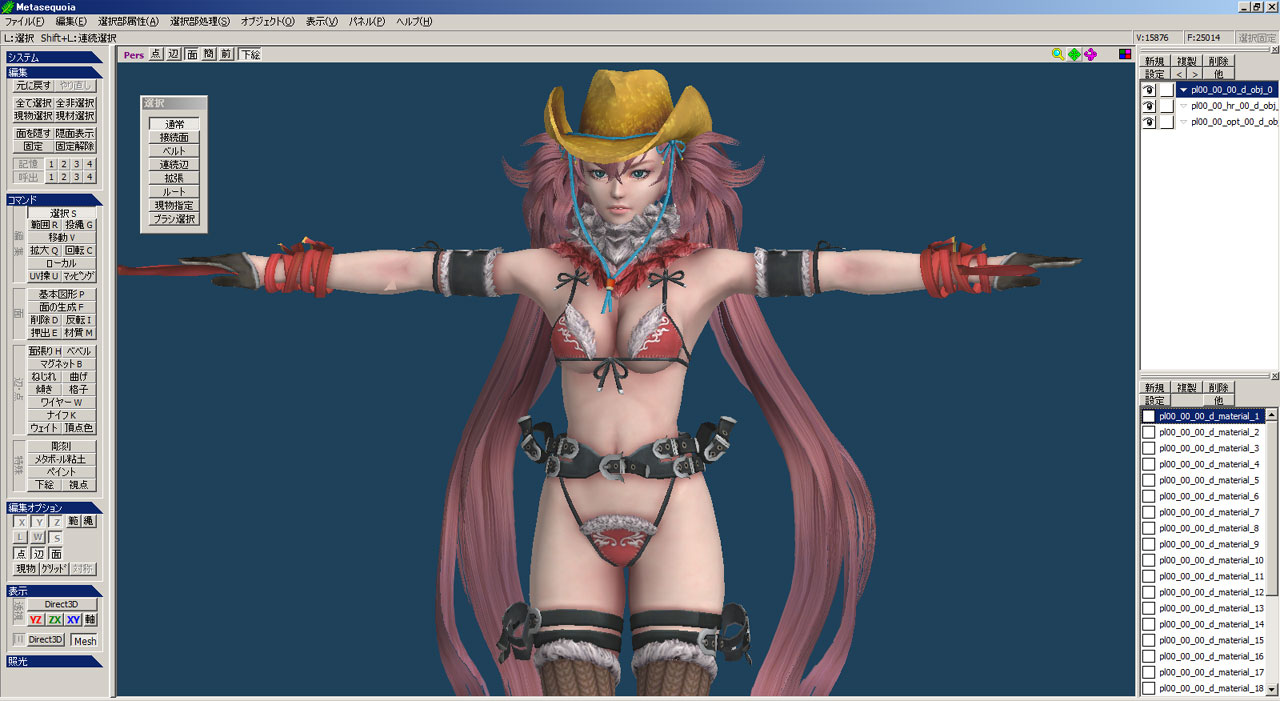Image resolution: width=1280 pixels, height=701 pixels.
Task: Collapse the pl00_00_opt_00_d_ob triangle
Action: coord(1184,122)
